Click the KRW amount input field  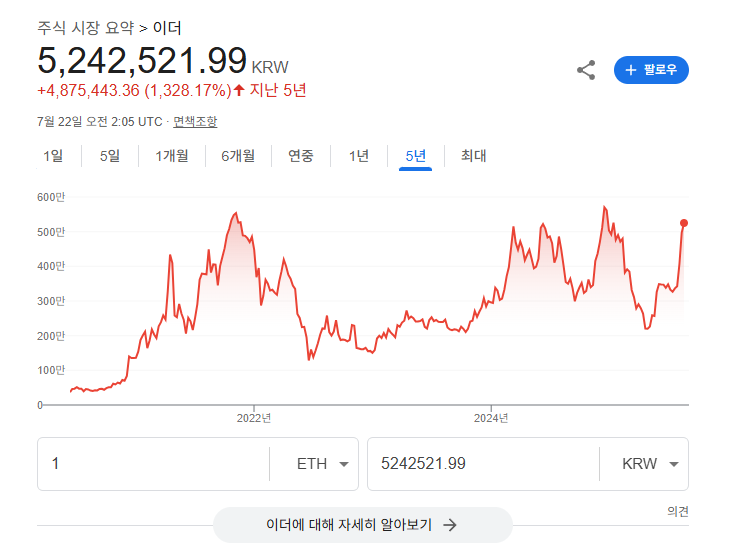click(x=480, y=464)
